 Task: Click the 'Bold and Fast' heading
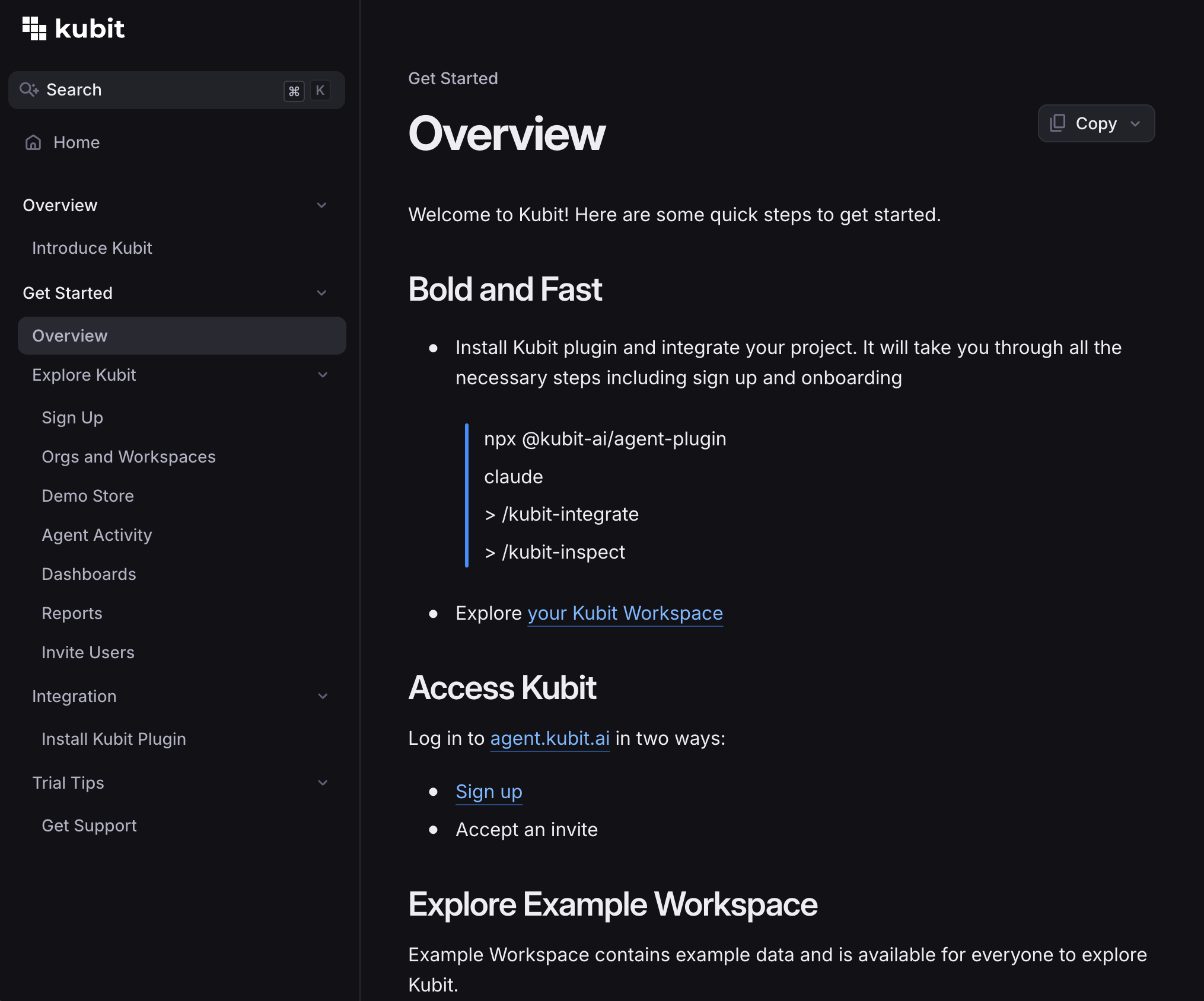[505, 289]
